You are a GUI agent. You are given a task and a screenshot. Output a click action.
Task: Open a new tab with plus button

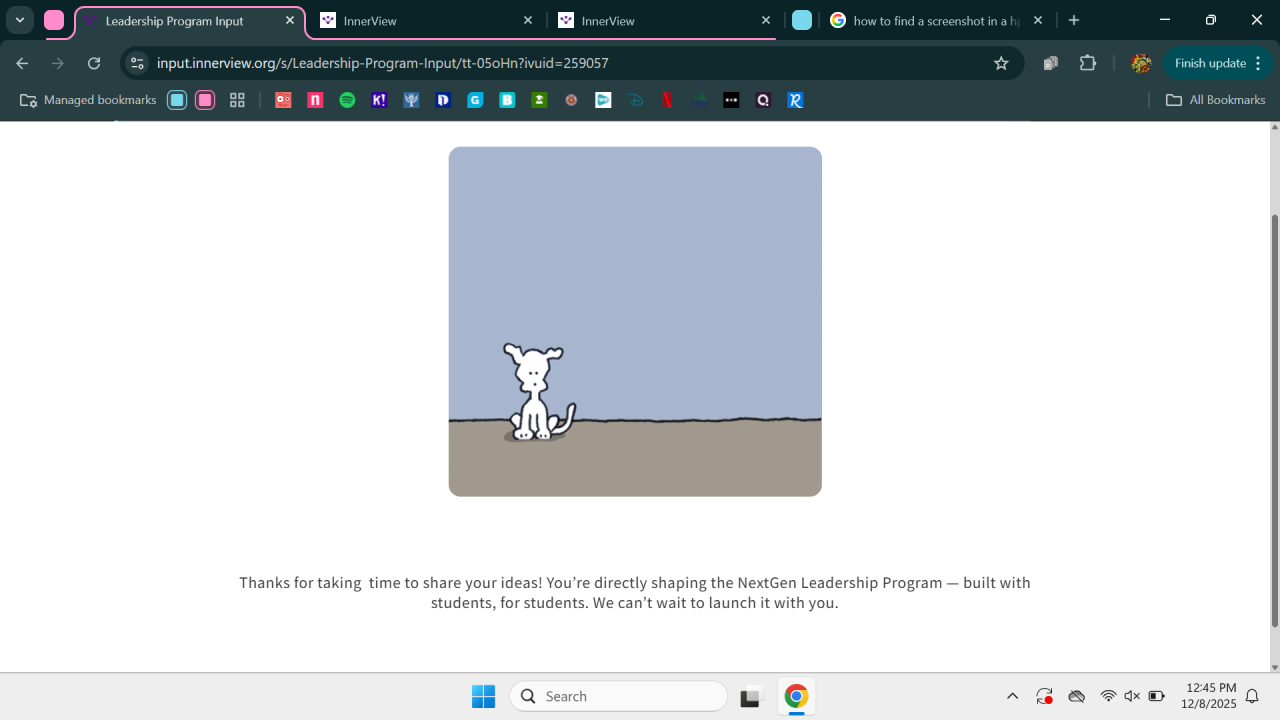[x=1074, y=20]
